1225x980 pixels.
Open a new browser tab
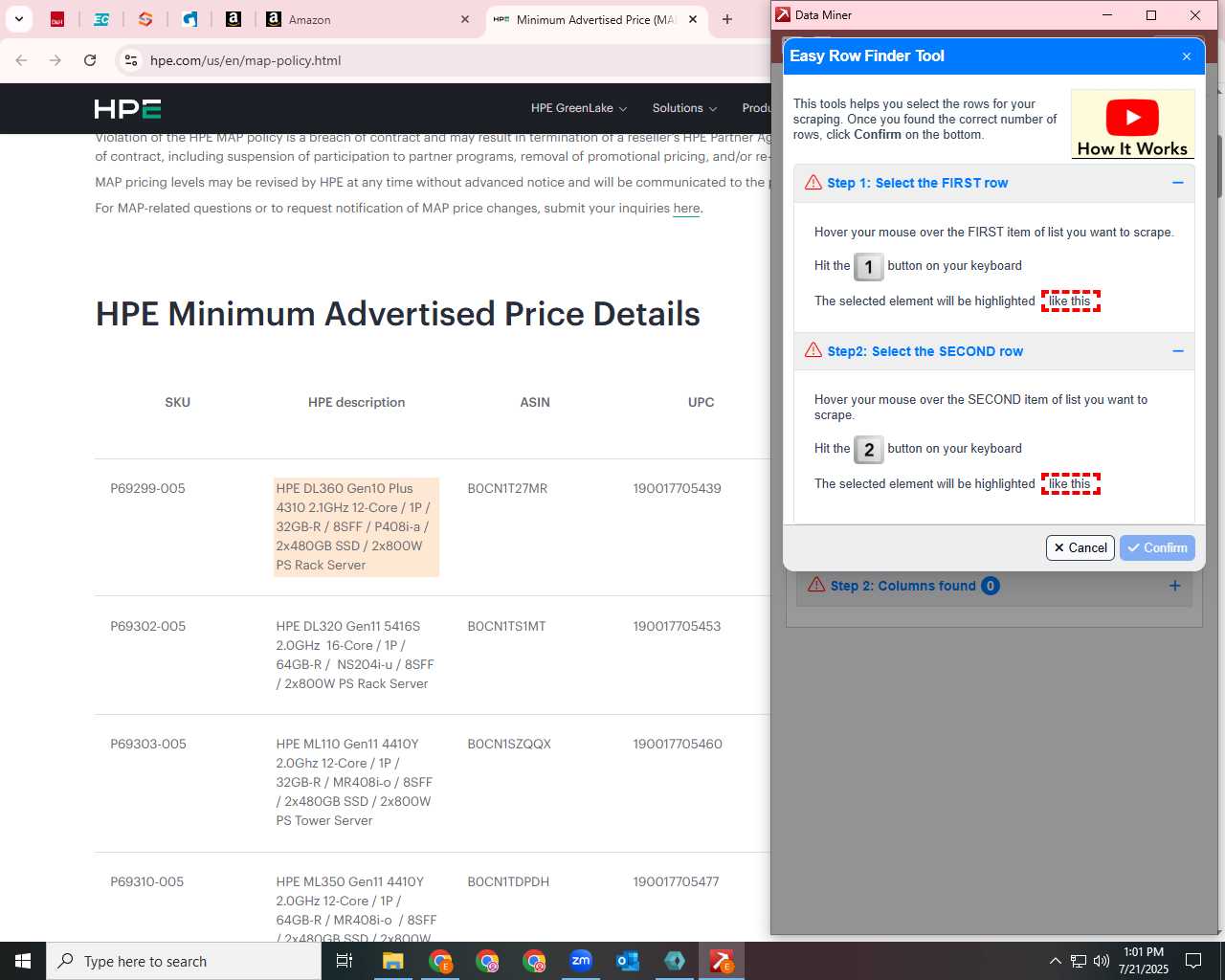[x=727, y=19]
